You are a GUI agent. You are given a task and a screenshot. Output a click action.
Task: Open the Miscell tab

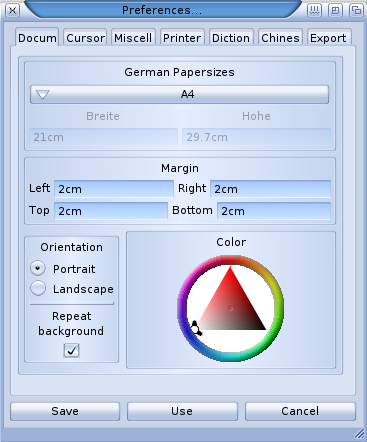(x=133, y=38)
